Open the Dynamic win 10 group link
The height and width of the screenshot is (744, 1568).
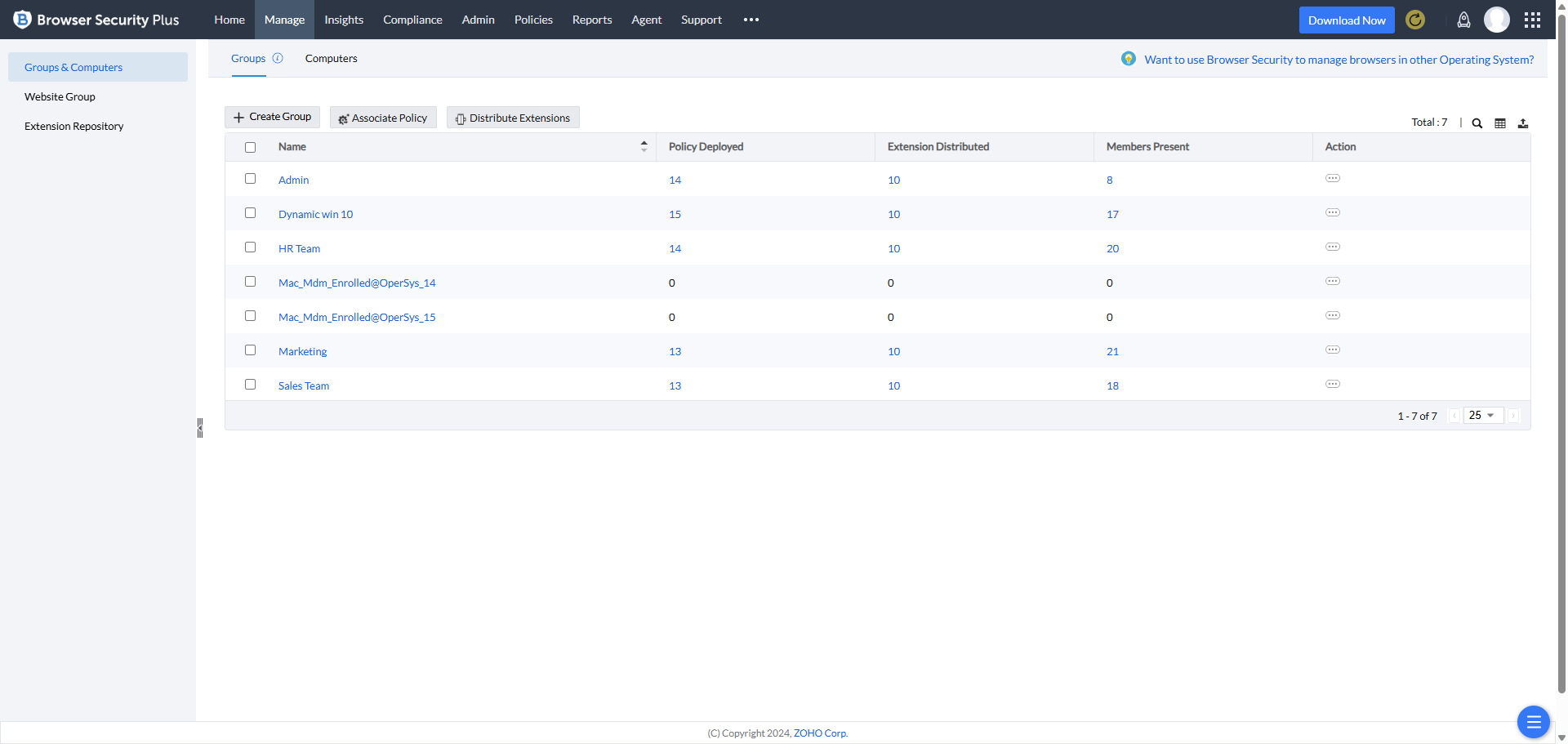[315, 215]
